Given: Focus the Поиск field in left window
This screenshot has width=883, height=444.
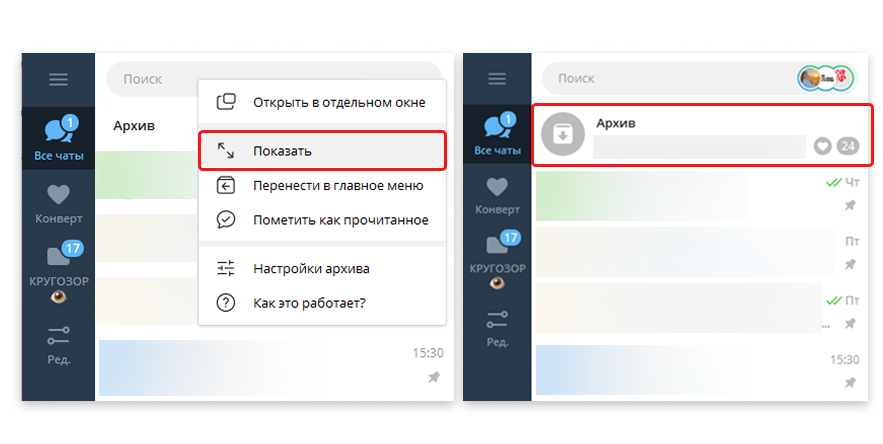Looking at the screenshot, I should 274,79.
